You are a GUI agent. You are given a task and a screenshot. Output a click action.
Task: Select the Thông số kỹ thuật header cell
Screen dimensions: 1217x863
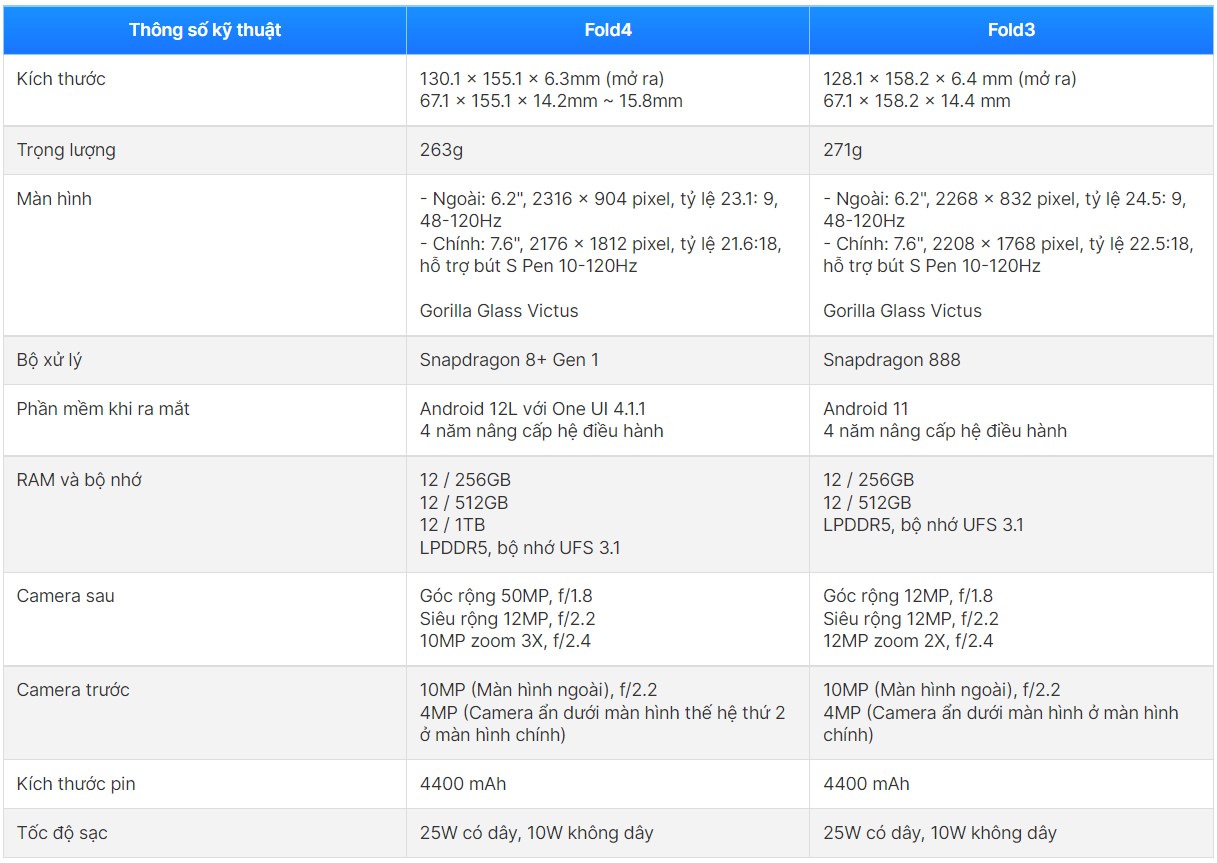(205, 30)
